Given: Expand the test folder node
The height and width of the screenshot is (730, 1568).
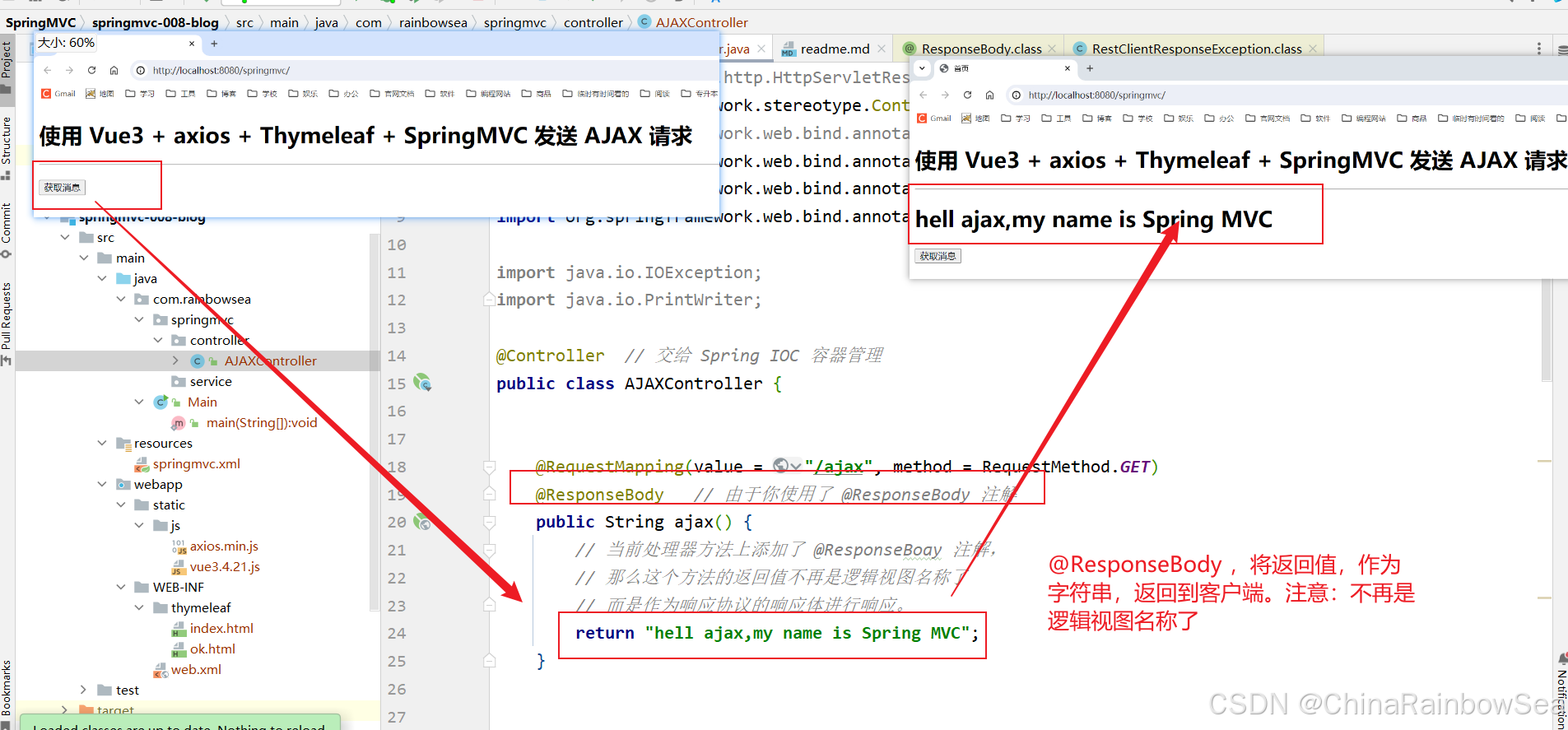Looking at the screenshot, I should pyautogui.click(x=83, y=690).
